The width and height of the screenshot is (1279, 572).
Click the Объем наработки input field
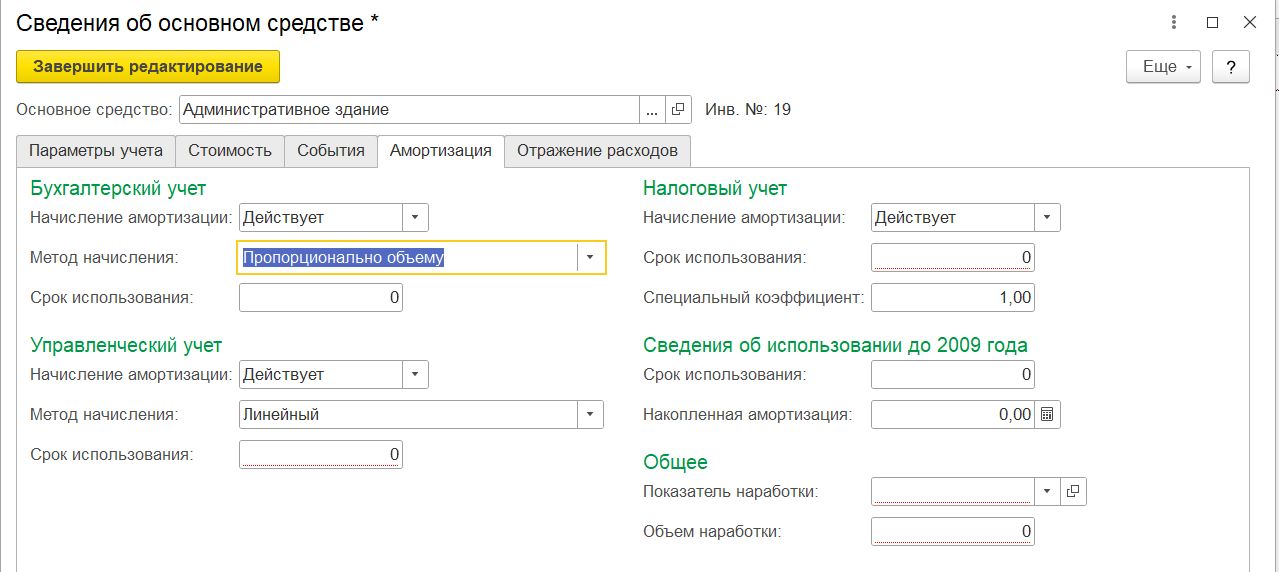[x=953, y=531]
